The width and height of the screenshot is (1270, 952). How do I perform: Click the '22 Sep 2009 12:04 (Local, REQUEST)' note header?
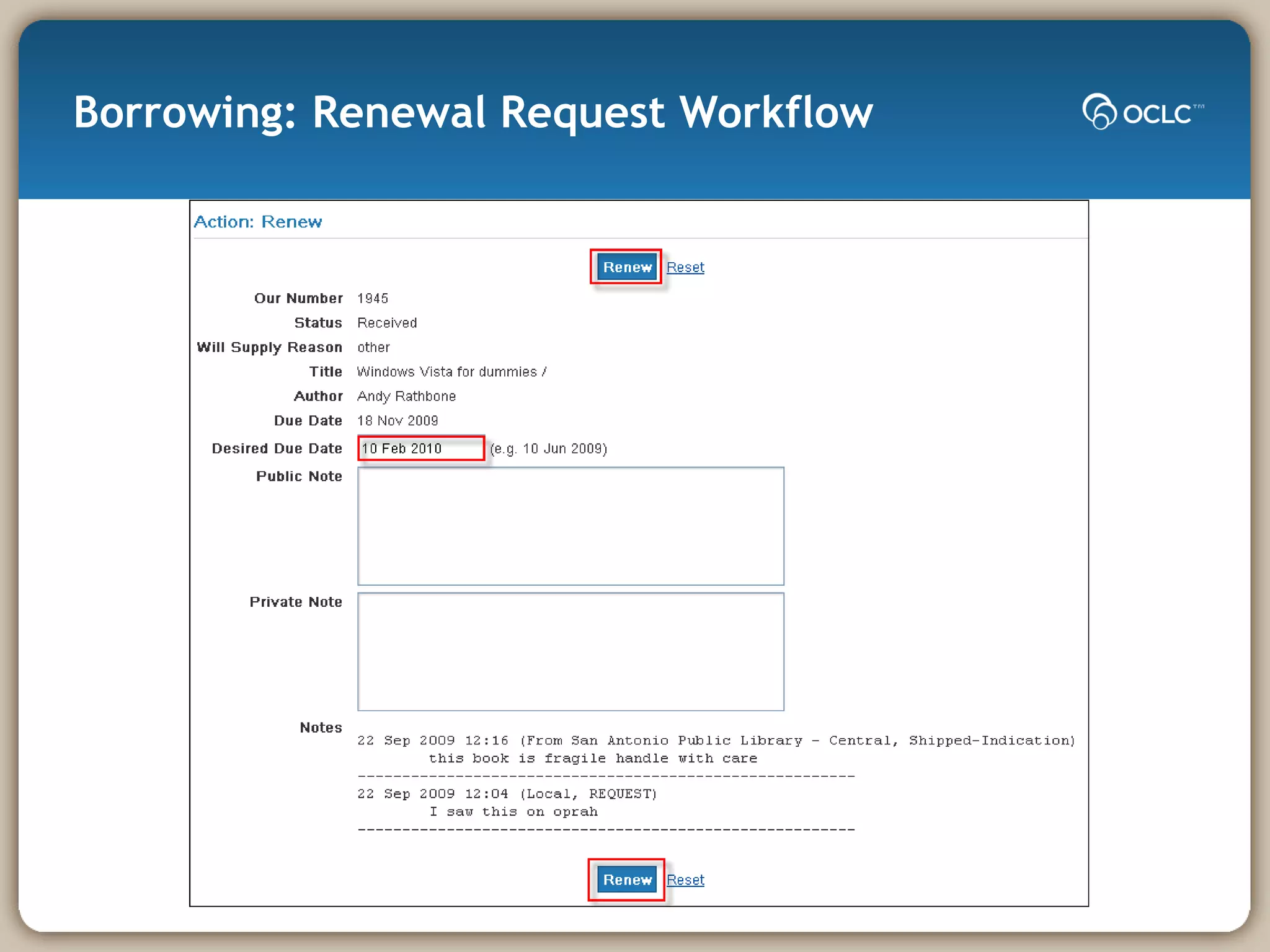pos(507,794)
